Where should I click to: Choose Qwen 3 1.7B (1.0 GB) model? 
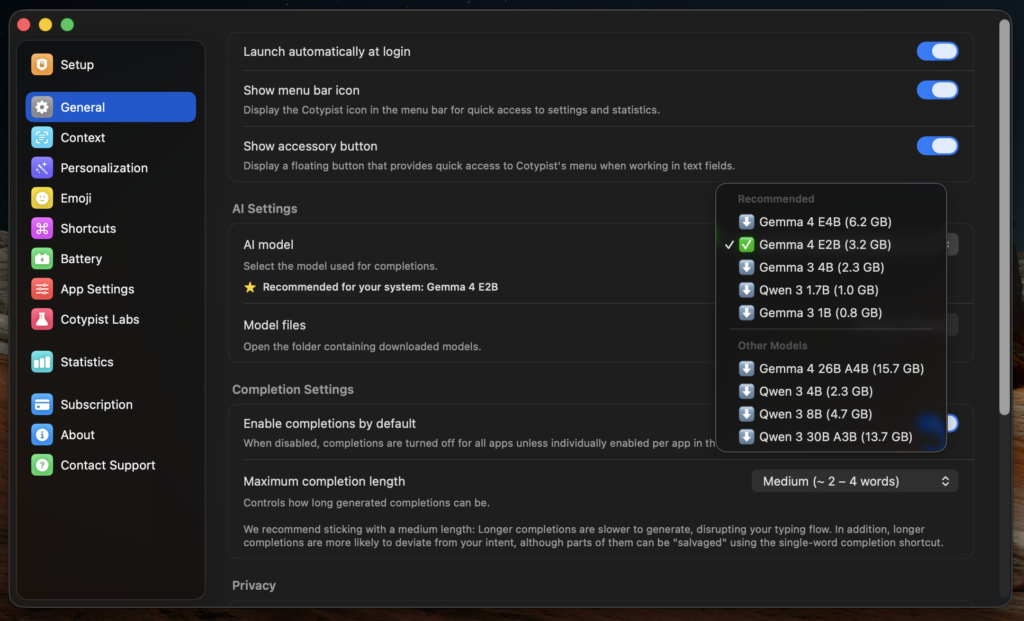831,290
